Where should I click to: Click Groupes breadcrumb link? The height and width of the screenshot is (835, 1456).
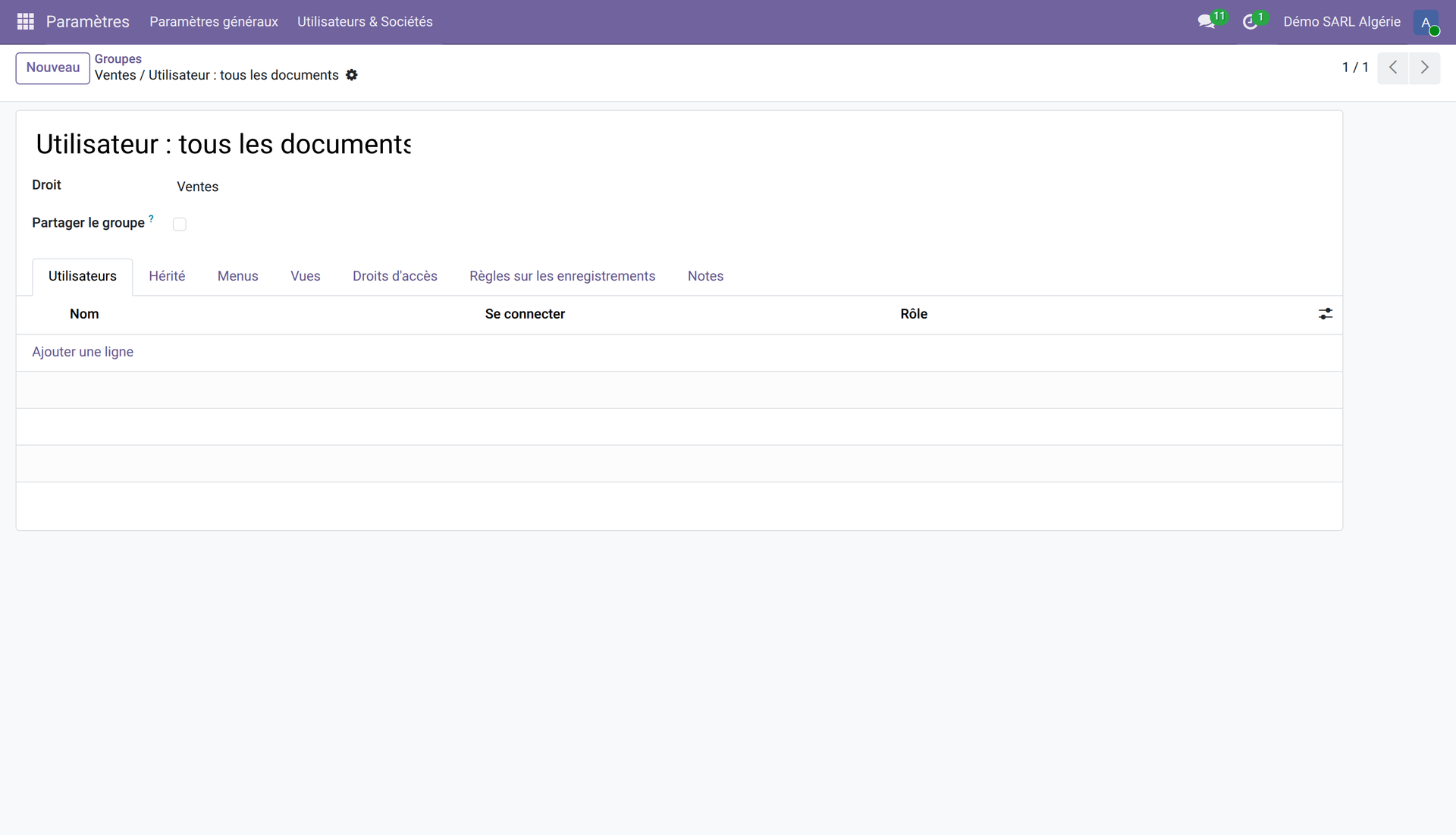click(118, 59)
